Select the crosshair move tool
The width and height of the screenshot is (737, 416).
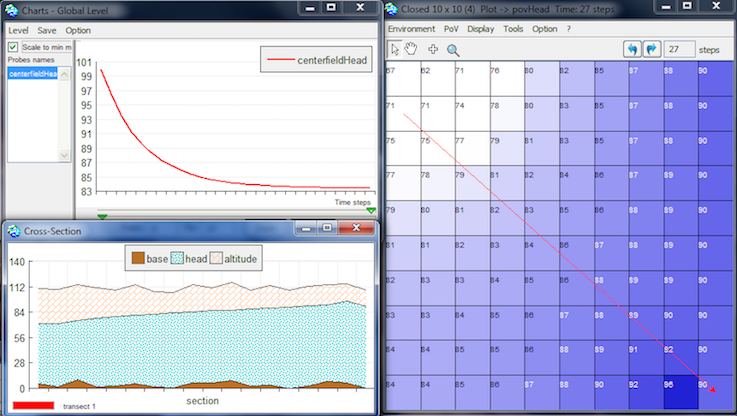click(x=433, y=49)
